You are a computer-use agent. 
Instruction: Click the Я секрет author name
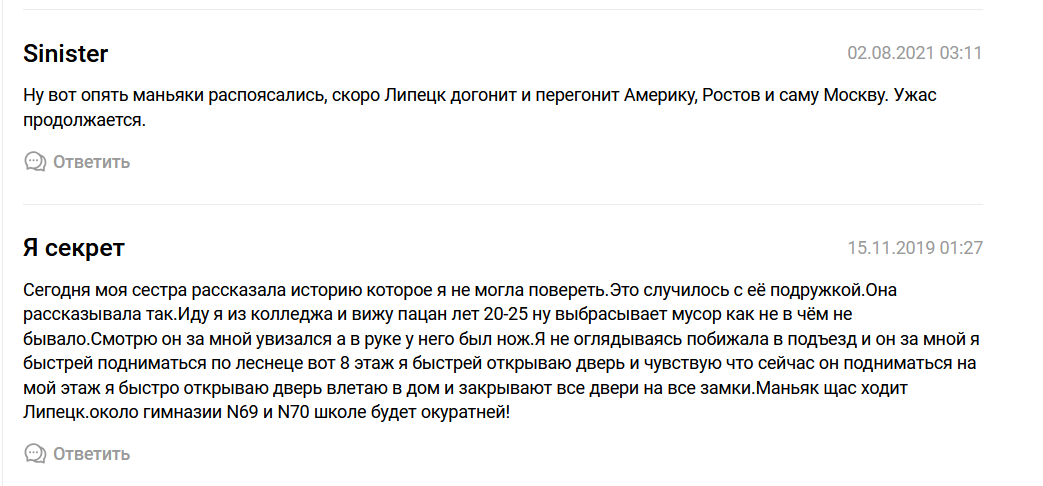pyautogui.click(x=74, y=248)
